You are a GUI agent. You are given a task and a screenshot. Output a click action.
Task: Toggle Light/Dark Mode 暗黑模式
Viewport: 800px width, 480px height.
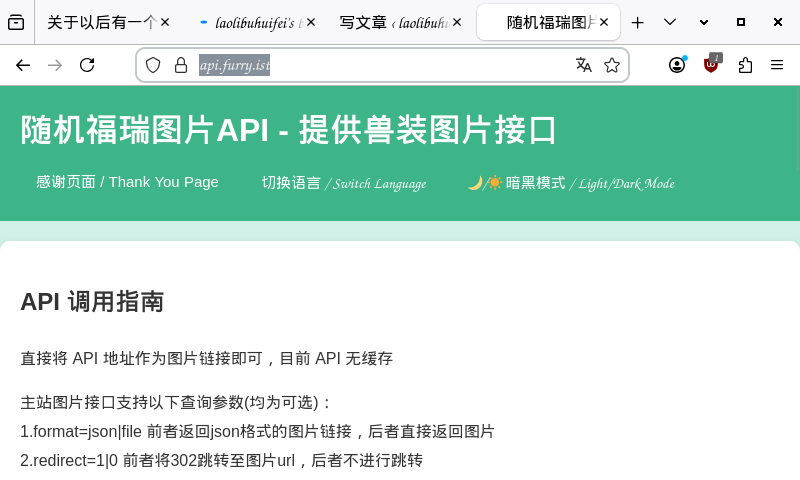(x=570, y=183)
